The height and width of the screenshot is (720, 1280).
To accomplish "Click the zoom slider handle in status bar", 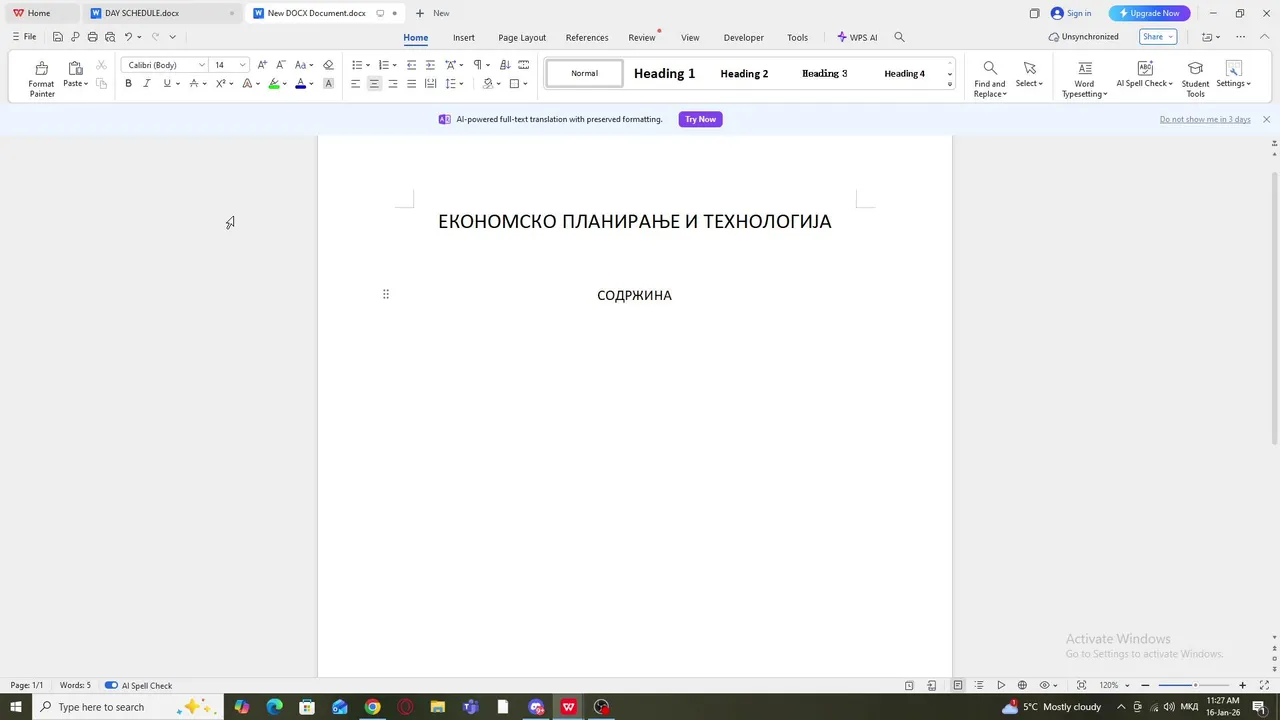I will (x=1195, y=685).
